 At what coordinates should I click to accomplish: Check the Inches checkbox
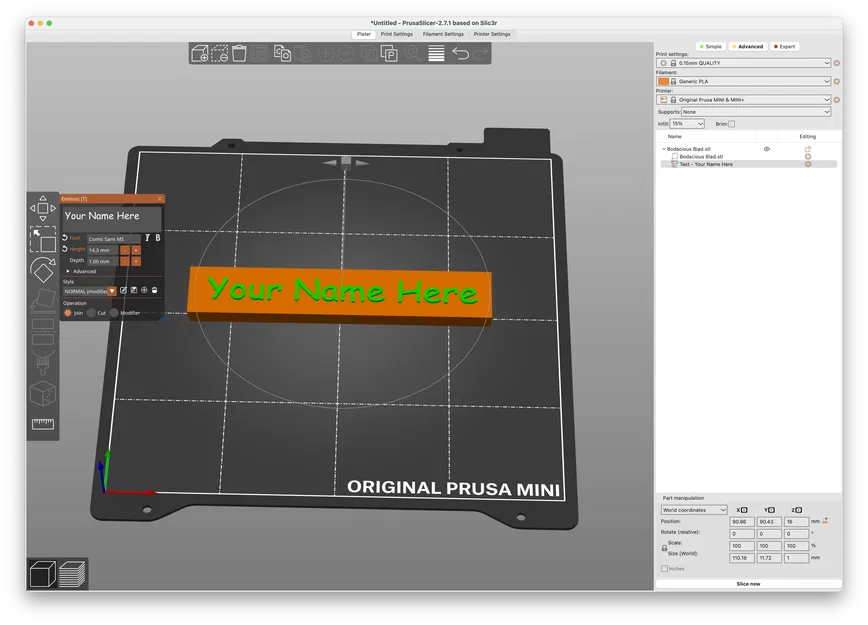pos(664,569)
